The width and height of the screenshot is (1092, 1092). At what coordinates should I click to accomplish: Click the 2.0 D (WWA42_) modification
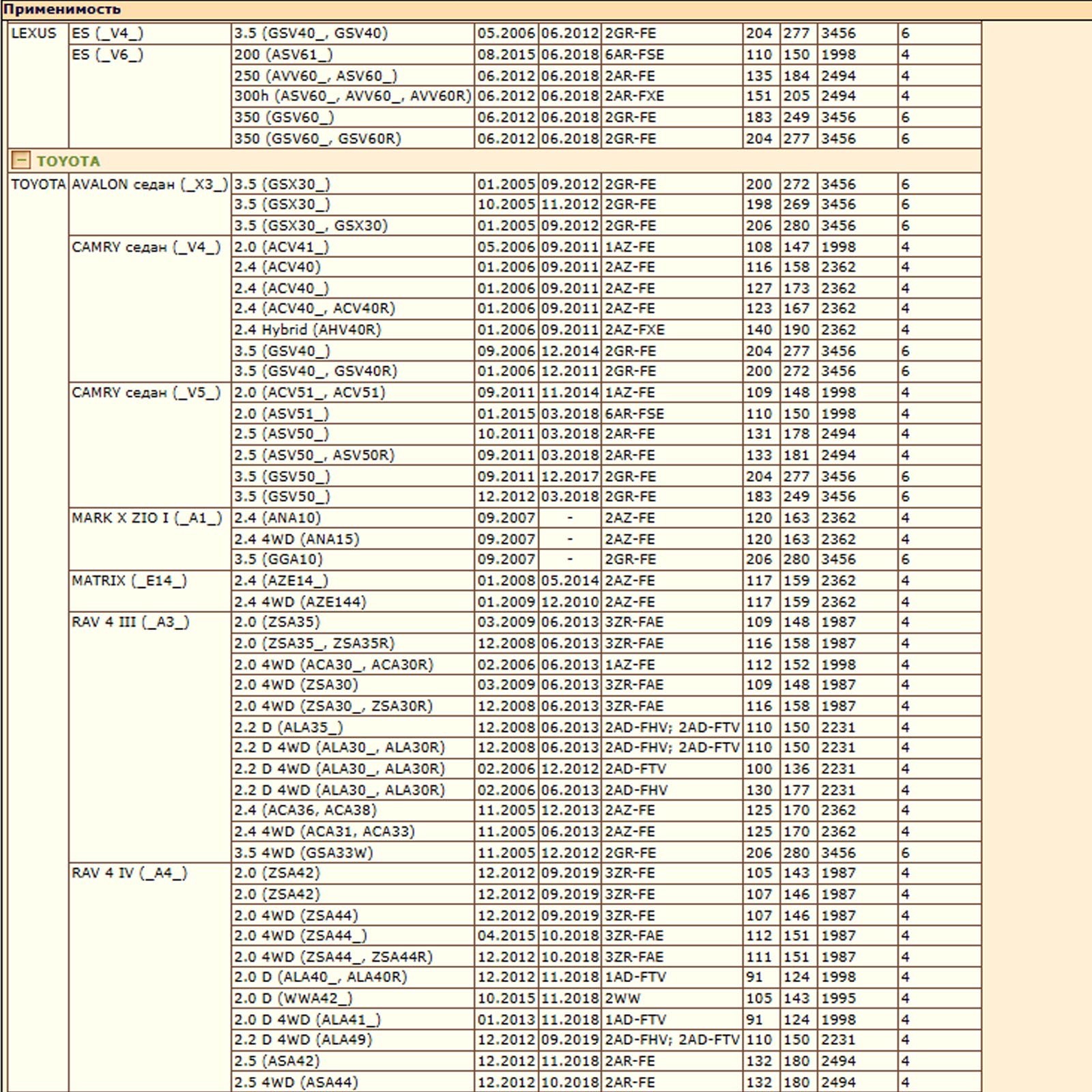point(293,998)
